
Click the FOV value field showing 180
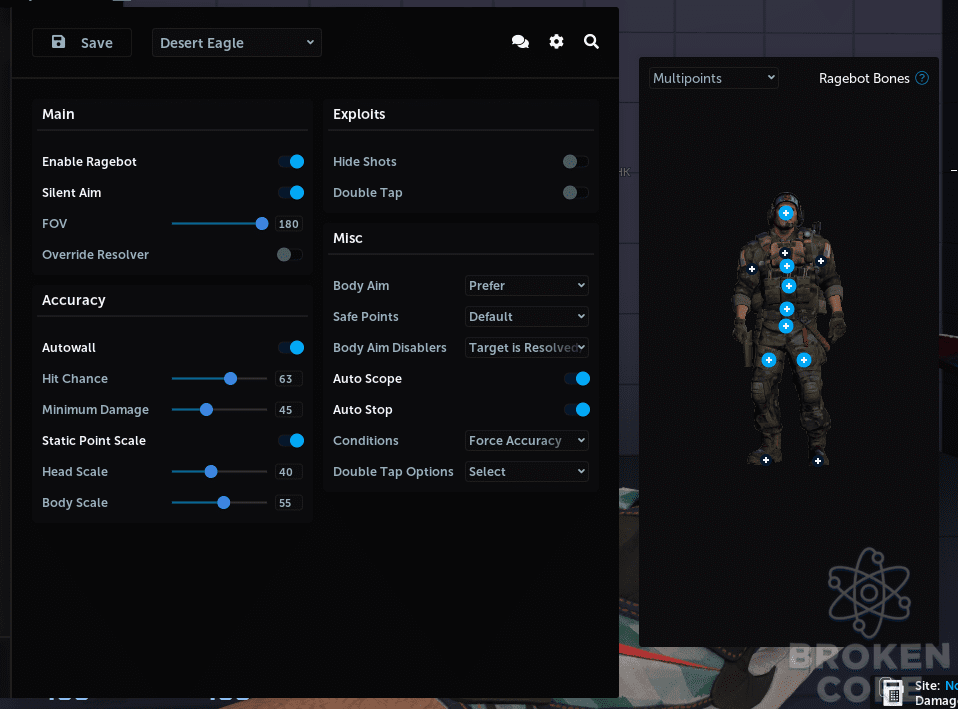[x=288, y=224]
